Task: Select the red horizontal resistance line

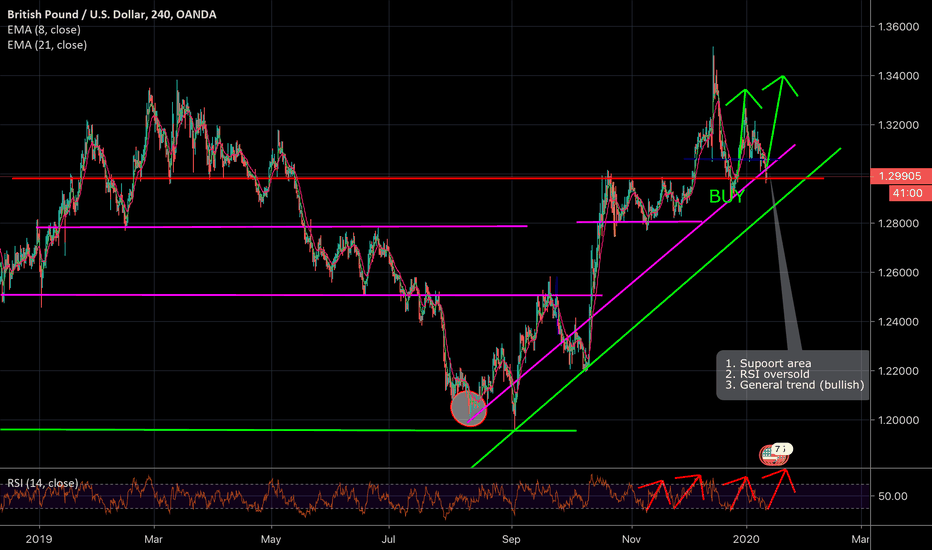Action: 400,178
